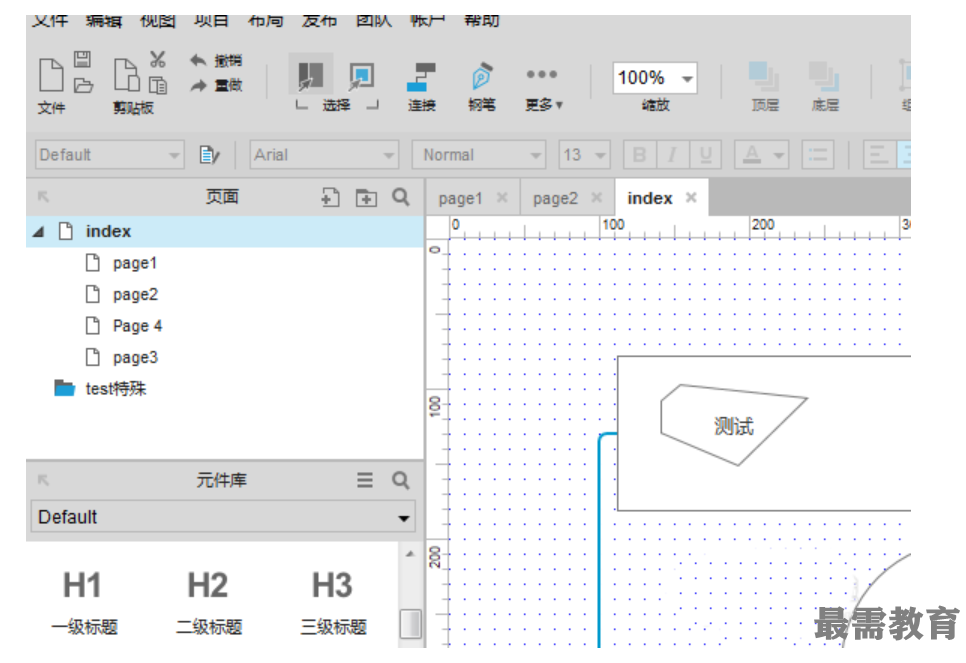The width and height of the screenshot is (966, 663).
Task: Select page3 in the pages tree
Action: pyautogui.click(x=135, y=357)
